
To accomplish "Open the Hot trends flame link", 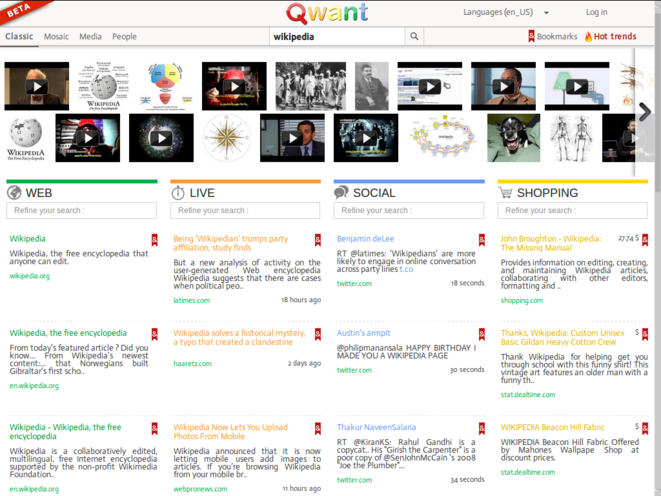I will point(610,36).
